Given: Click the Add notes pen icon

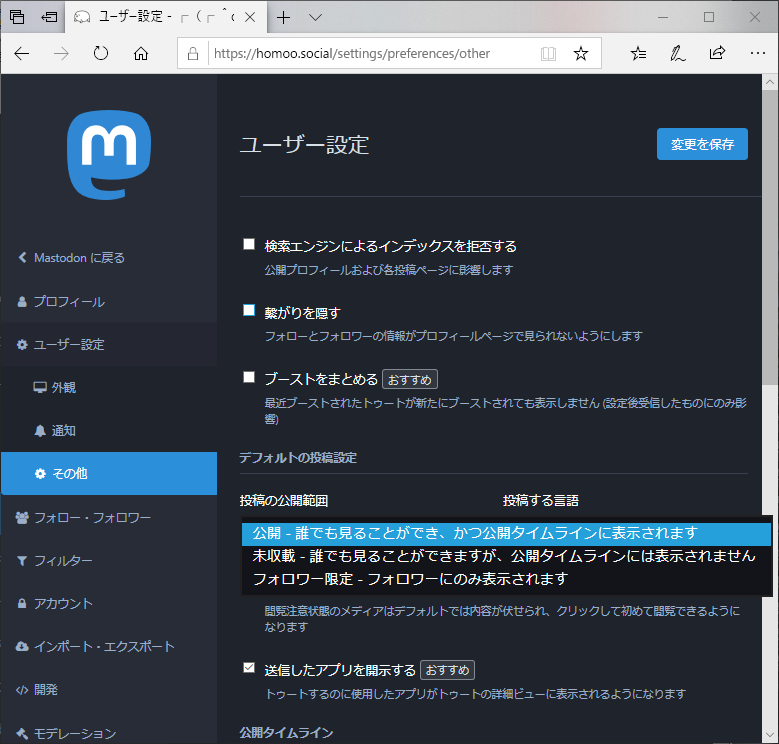Looking at the screenshot, I should point(678,53).
